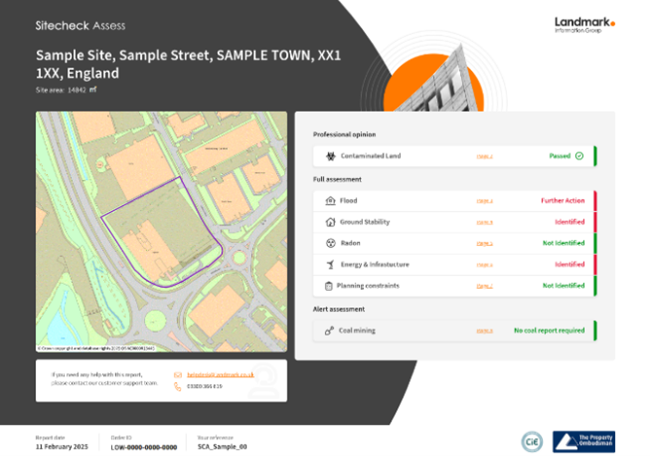Click The Property Ombudsman badge
The height and width of the screenshot is (456, 650).
click(x=584, y=441)
